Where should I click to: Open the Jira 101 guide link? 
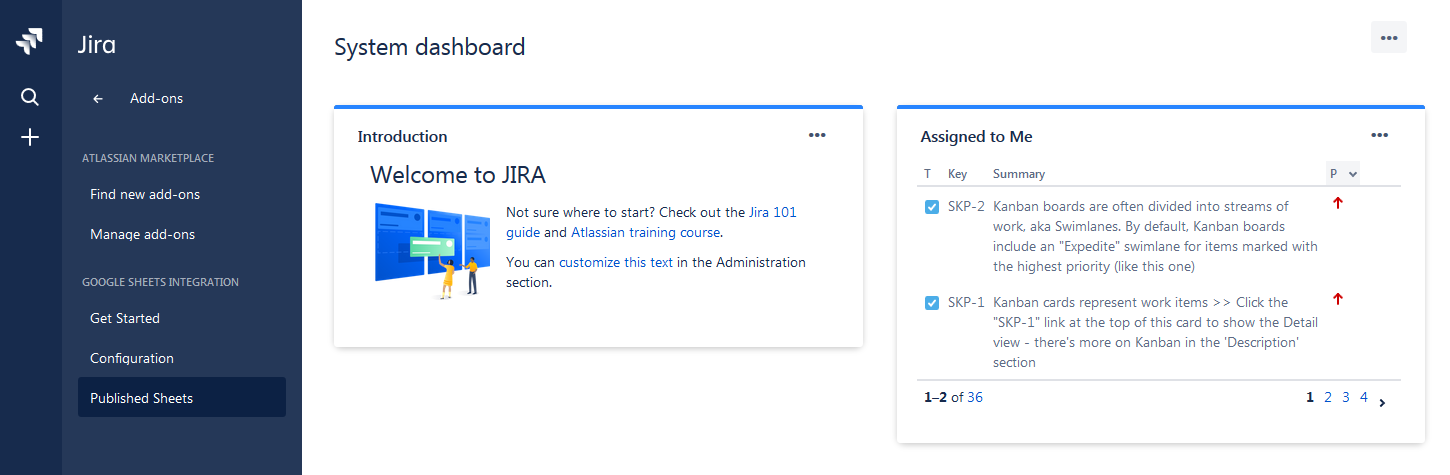772,212
